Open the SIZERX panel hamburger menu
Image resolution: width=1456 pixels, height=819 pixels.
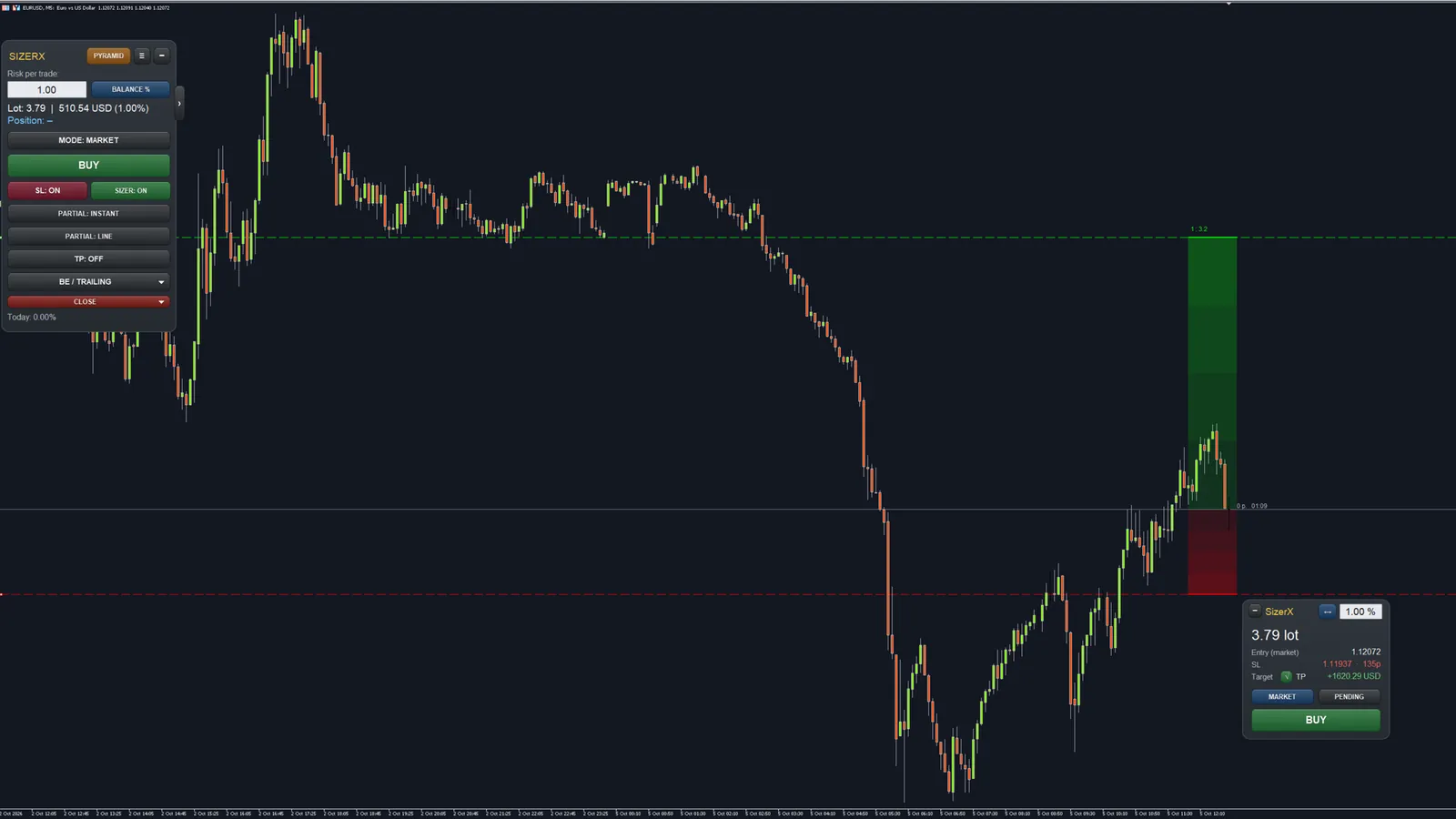(141, 56)
